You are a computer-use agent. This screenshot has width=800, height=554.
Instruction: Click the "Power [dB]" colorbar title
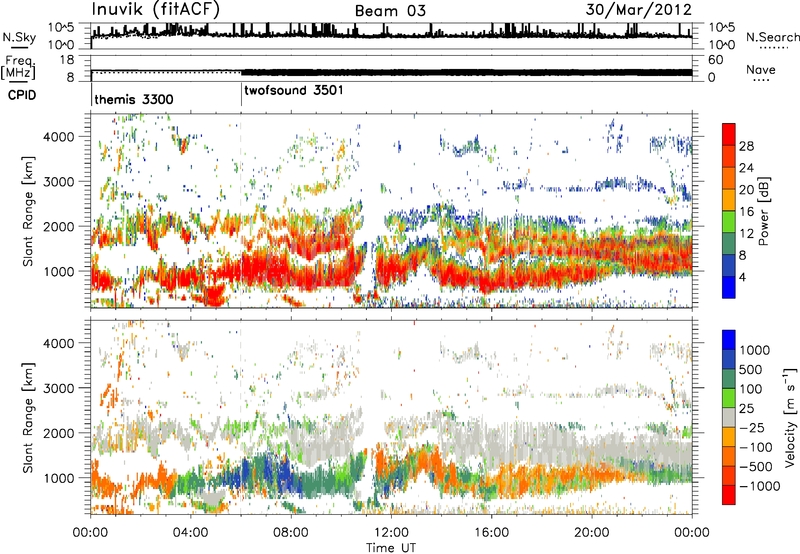[764, 211]
